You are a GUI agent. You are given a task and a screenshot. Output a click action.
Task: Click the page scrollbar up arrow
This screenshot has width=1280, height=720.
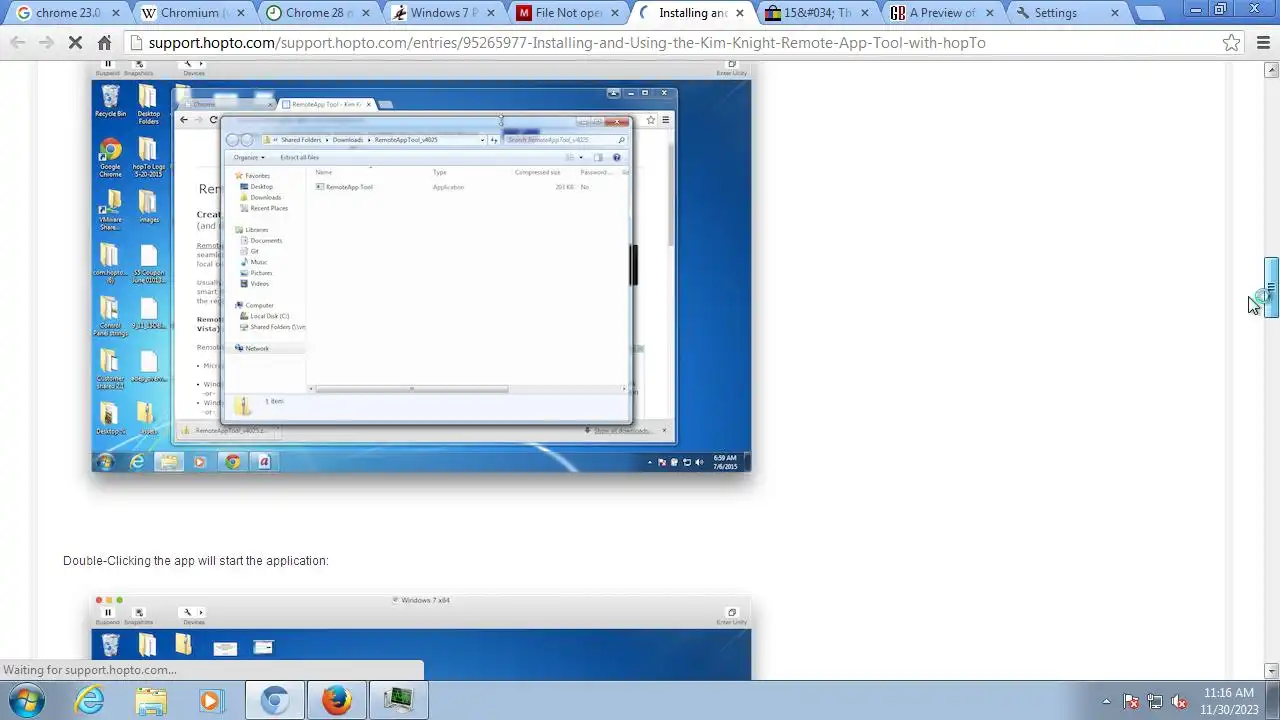pyautogui.click(x=1271, y=70)
